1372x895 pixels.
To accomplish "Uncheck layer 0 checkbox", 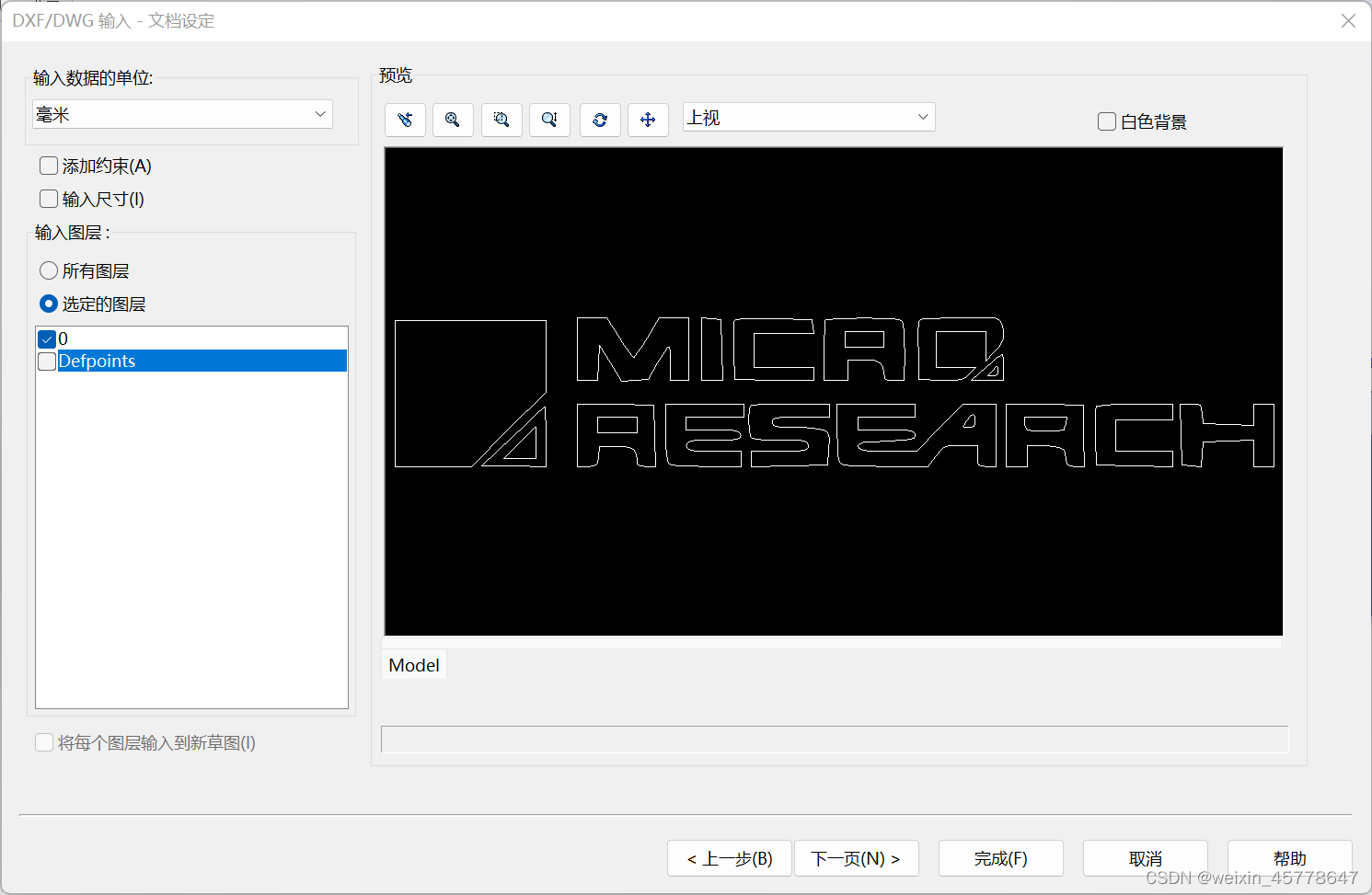I will pyautogui.click(x=47, y=338).
